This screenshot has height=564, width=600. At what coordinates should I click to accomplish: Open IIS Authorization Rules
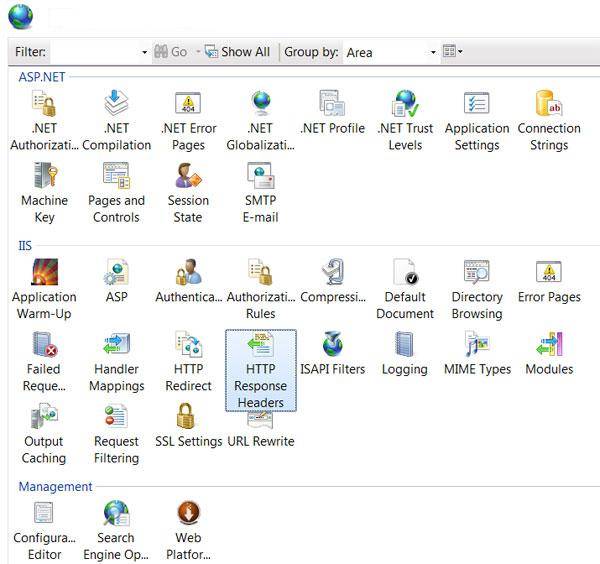261,289
